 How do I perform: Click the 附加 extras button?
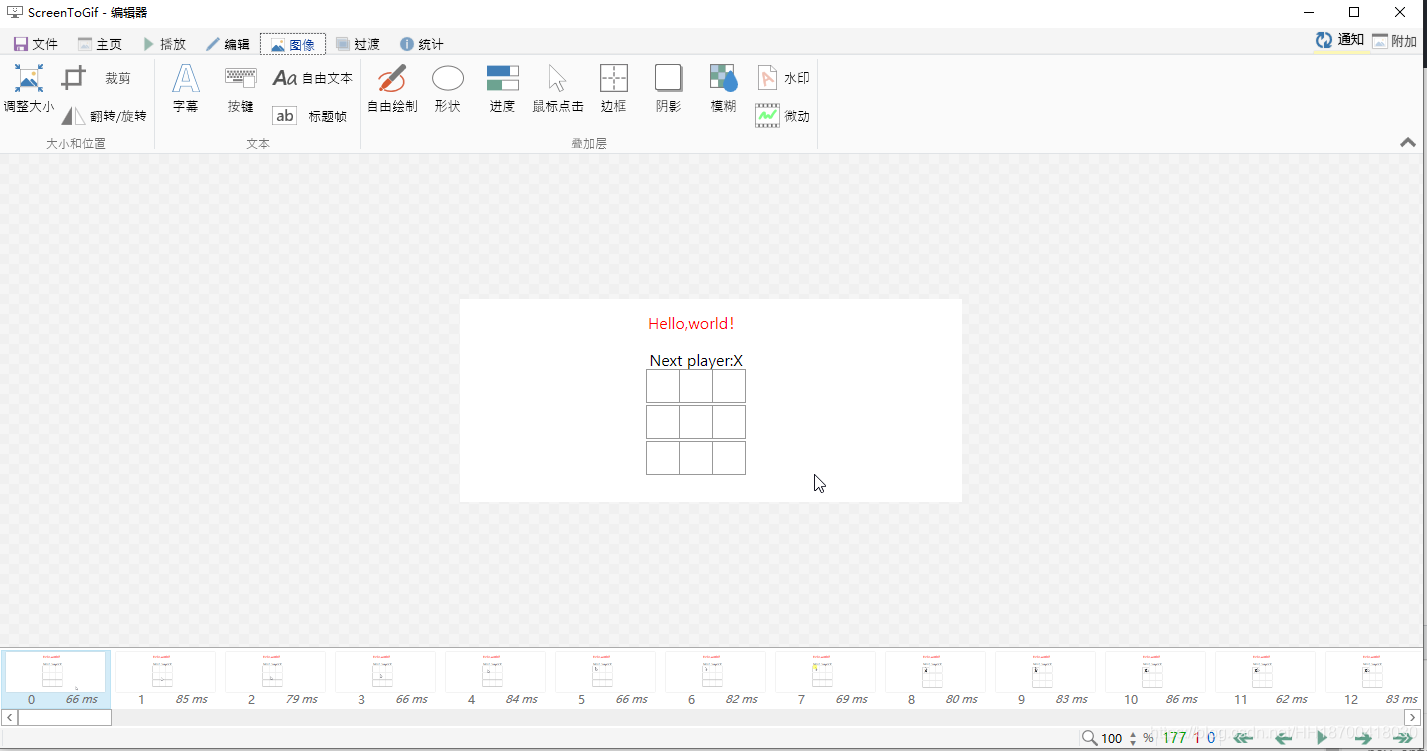point(1394,41)
